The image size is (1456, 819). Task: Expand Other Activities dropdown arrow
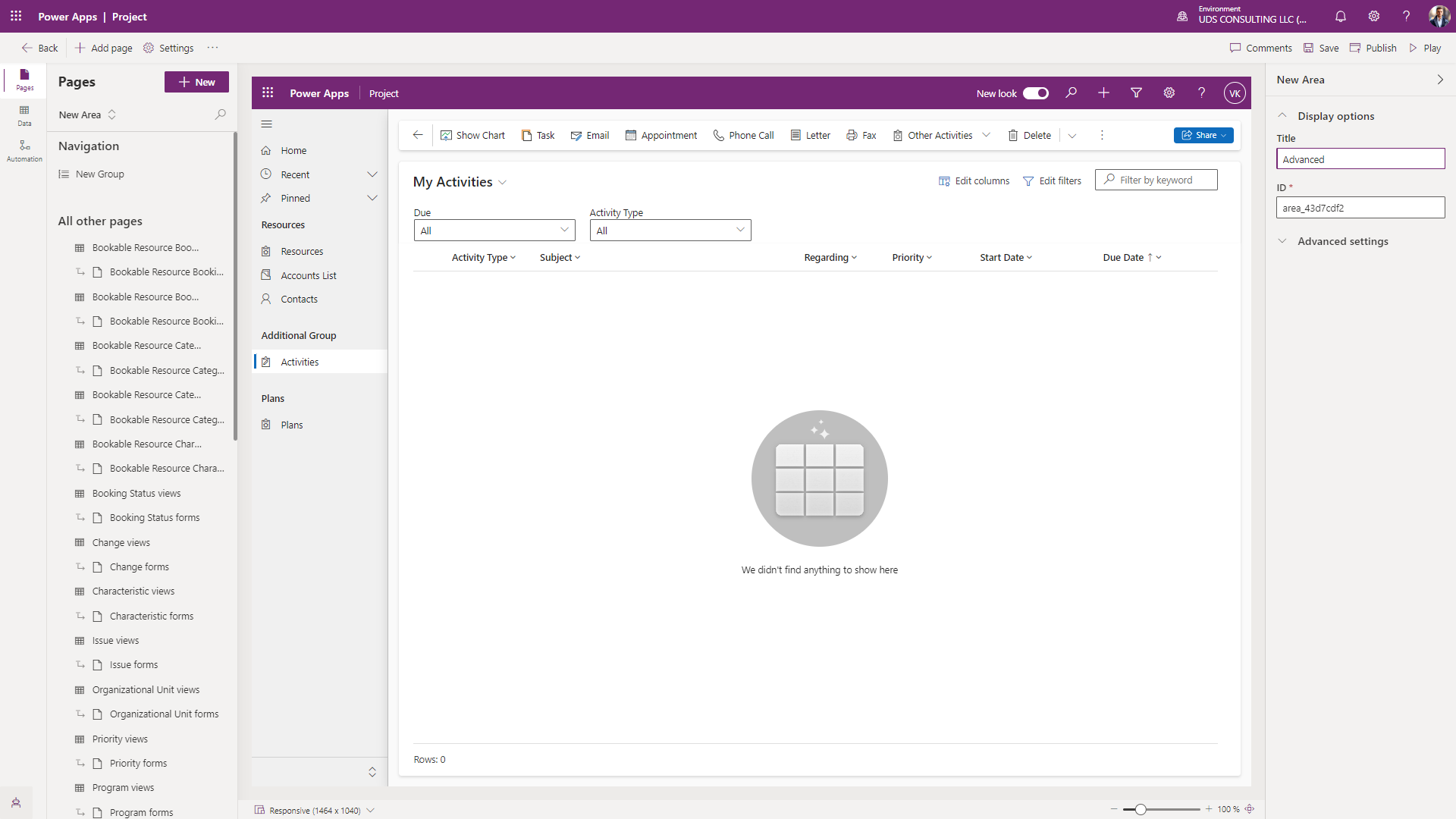click(x=986, y=135)
